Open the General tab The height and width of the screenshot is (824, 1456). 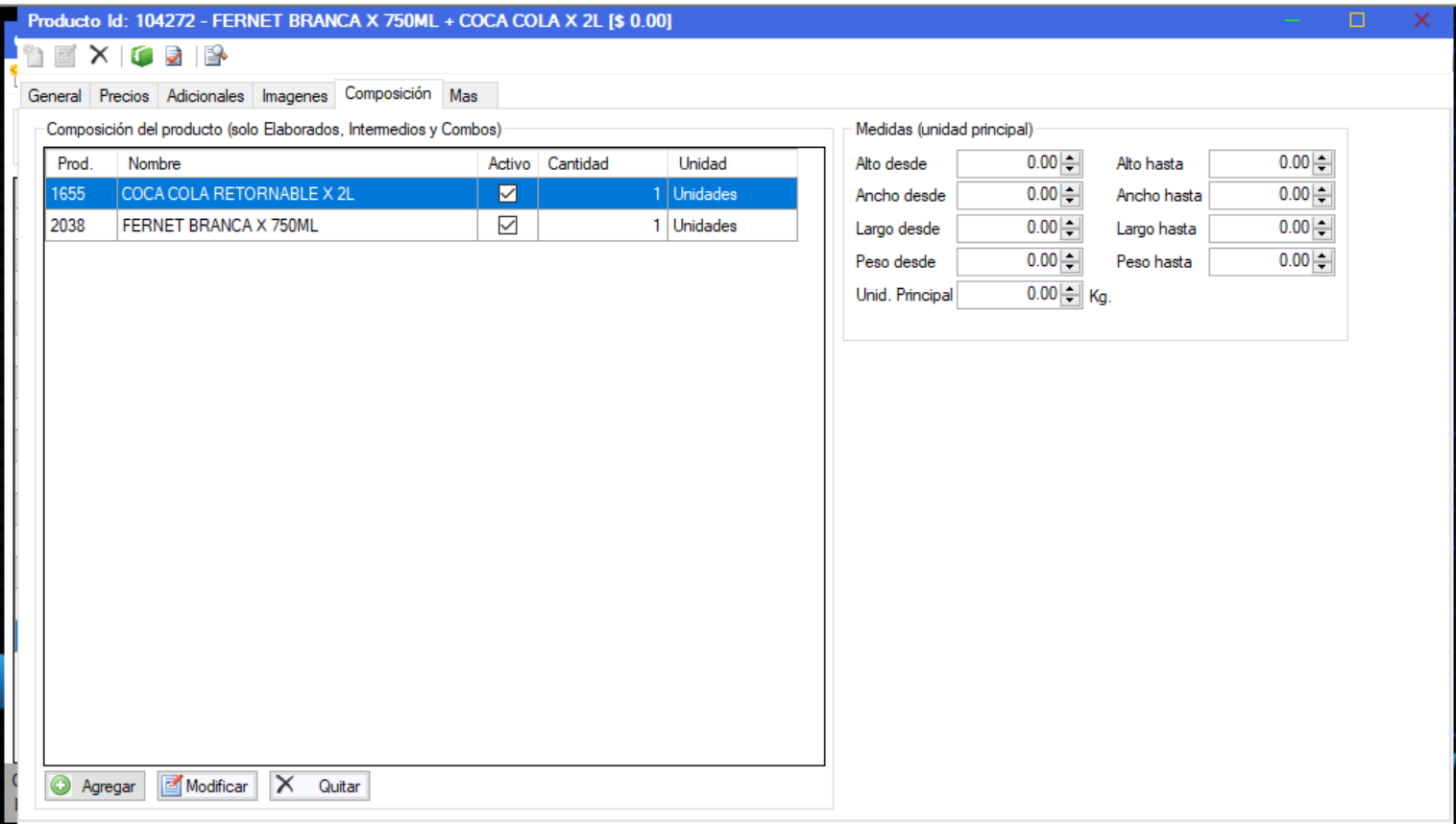[x=55, y=96]
